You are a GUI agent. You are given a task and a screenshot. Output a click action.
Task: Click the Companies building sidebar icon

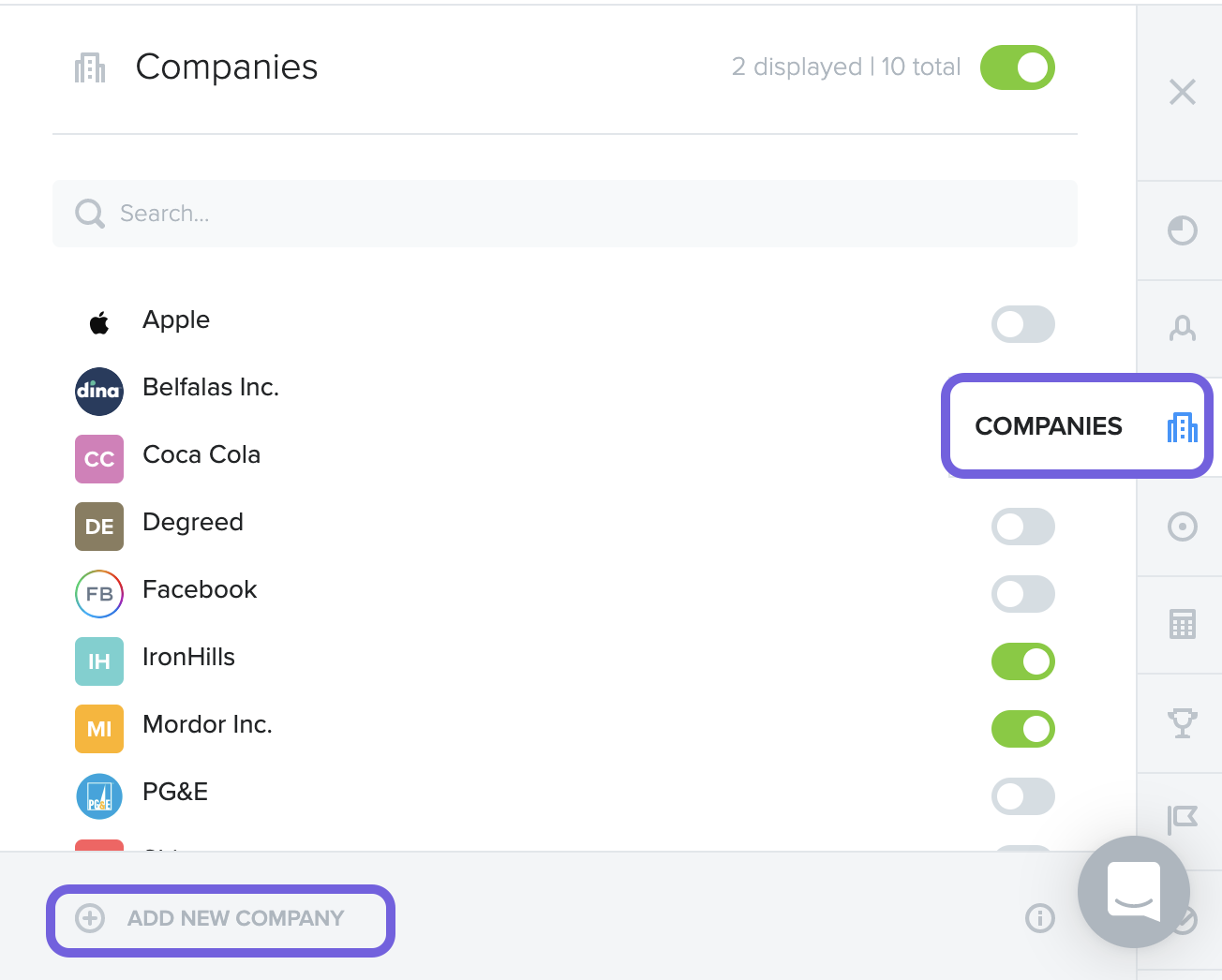[1182, 427]
